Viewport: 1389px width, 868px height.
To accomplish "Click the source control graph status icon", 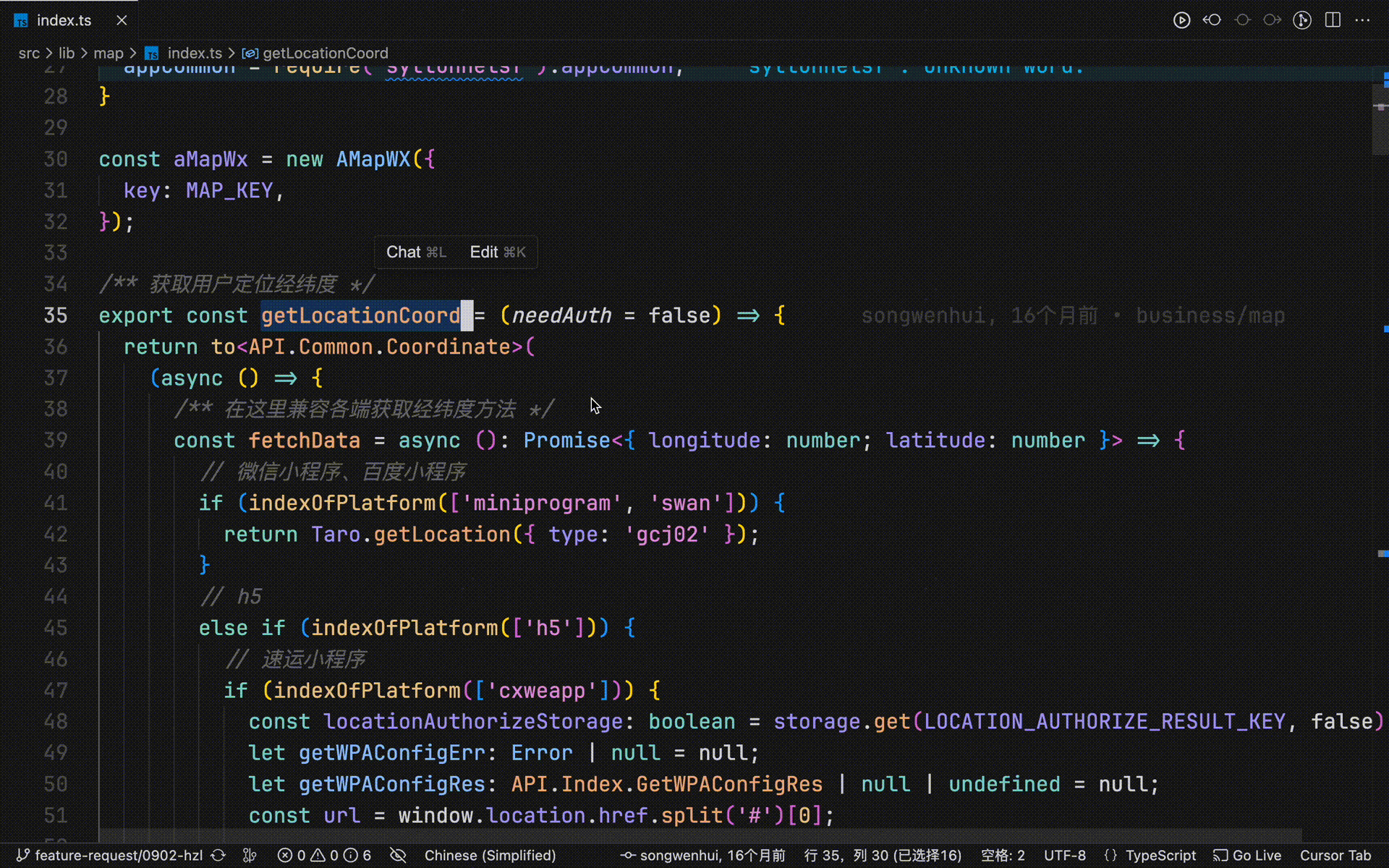I will tap(250, 856).
